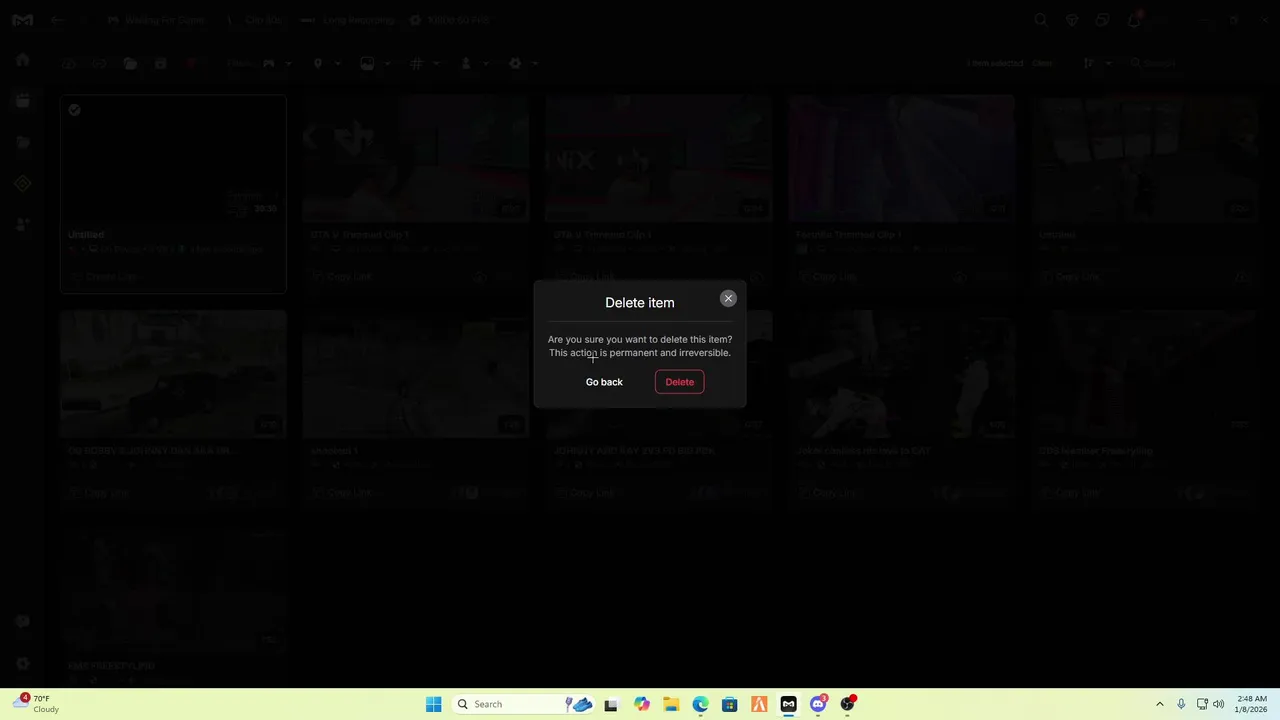The image size is (1280, 720).
Task: Open network settings from the tray
Action: 1202,704
